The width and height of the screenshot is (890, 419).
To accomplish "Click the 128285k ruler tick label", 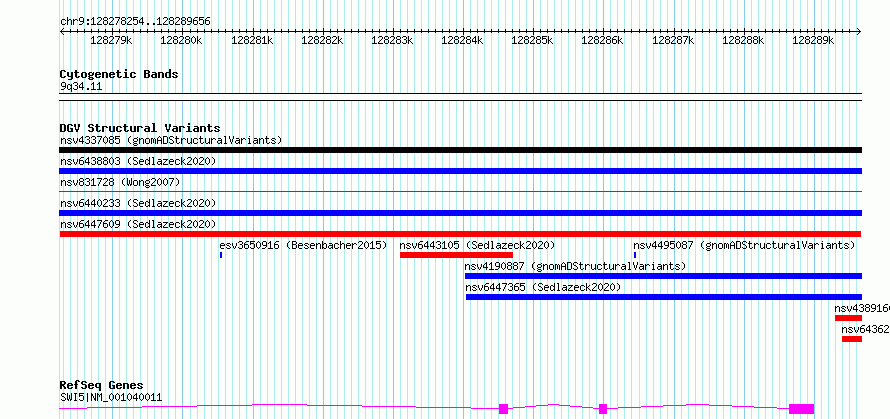I will click(x=532, y=40).
